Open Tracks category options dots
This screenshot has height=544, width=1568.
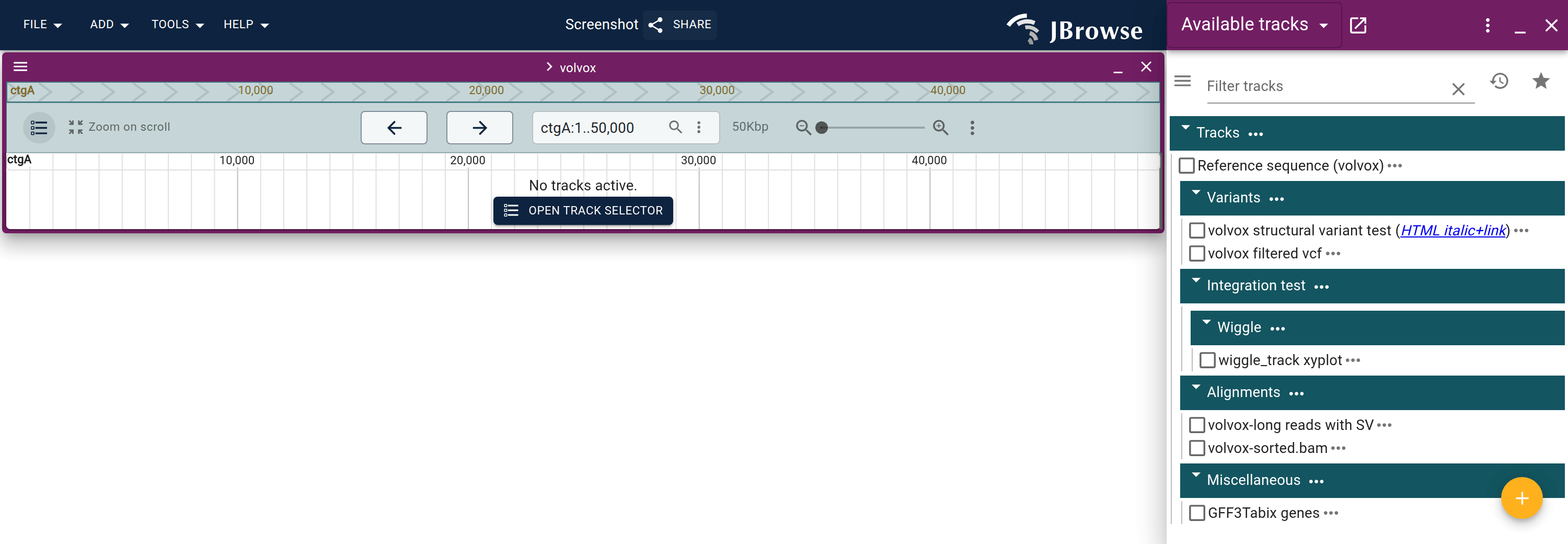click(1255, 134)
